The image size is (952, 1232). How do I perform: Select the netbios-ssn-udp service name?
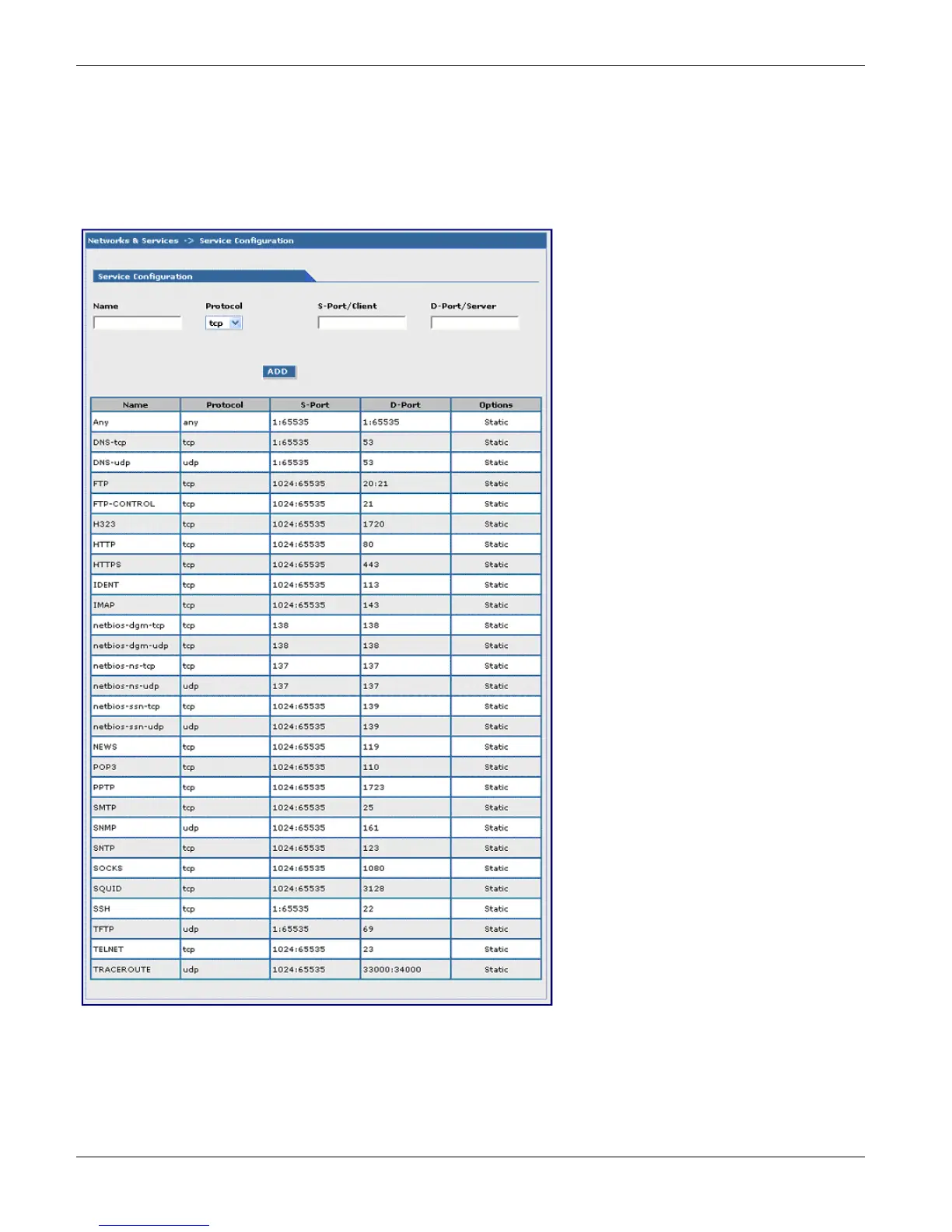[128, 726]
